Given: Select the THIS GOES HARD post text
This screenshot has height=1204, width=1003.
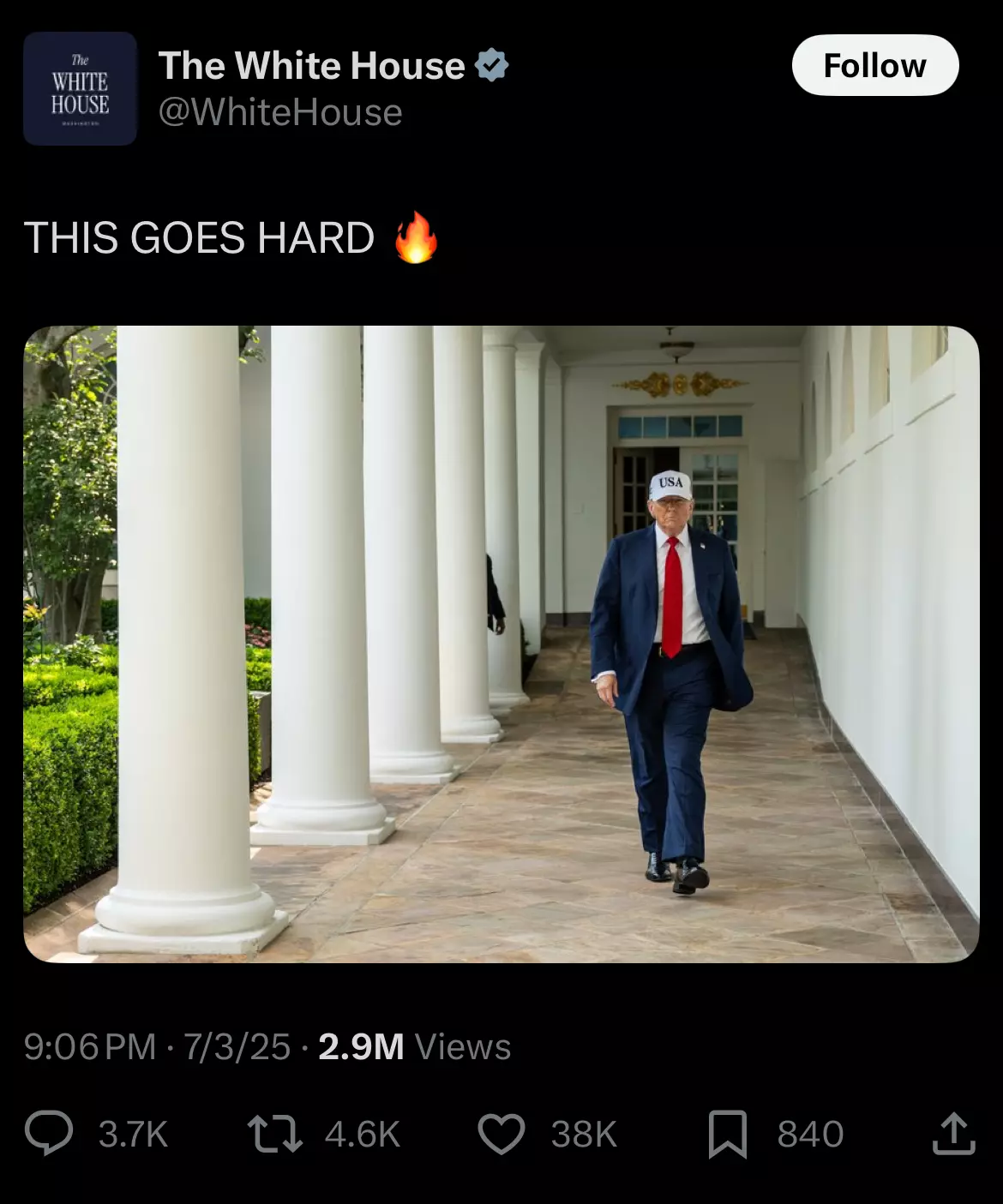Looking at the screenshot, I should tap(199, 237).
